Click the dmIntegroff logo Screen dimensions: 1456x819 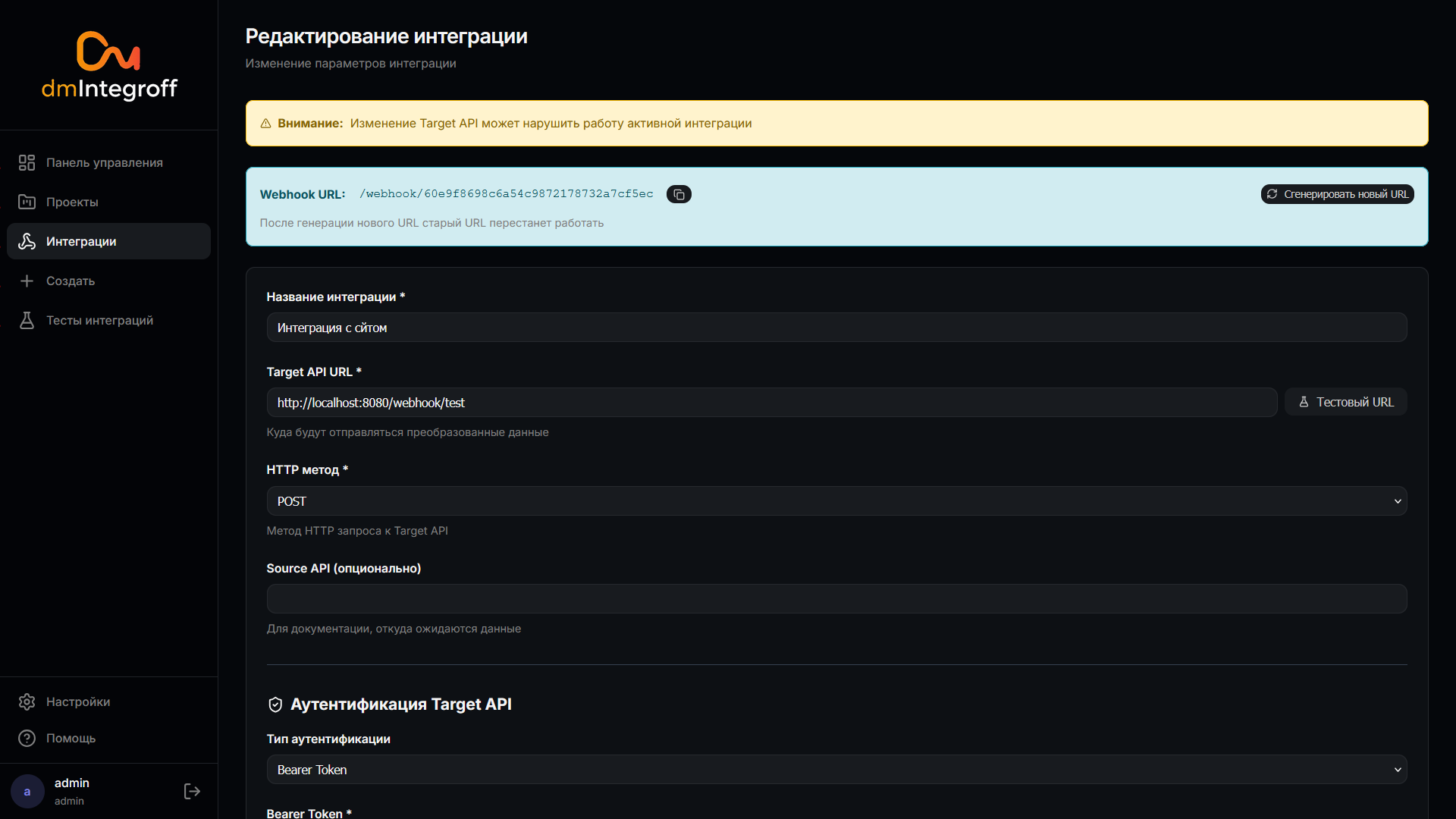pos(109,66)
